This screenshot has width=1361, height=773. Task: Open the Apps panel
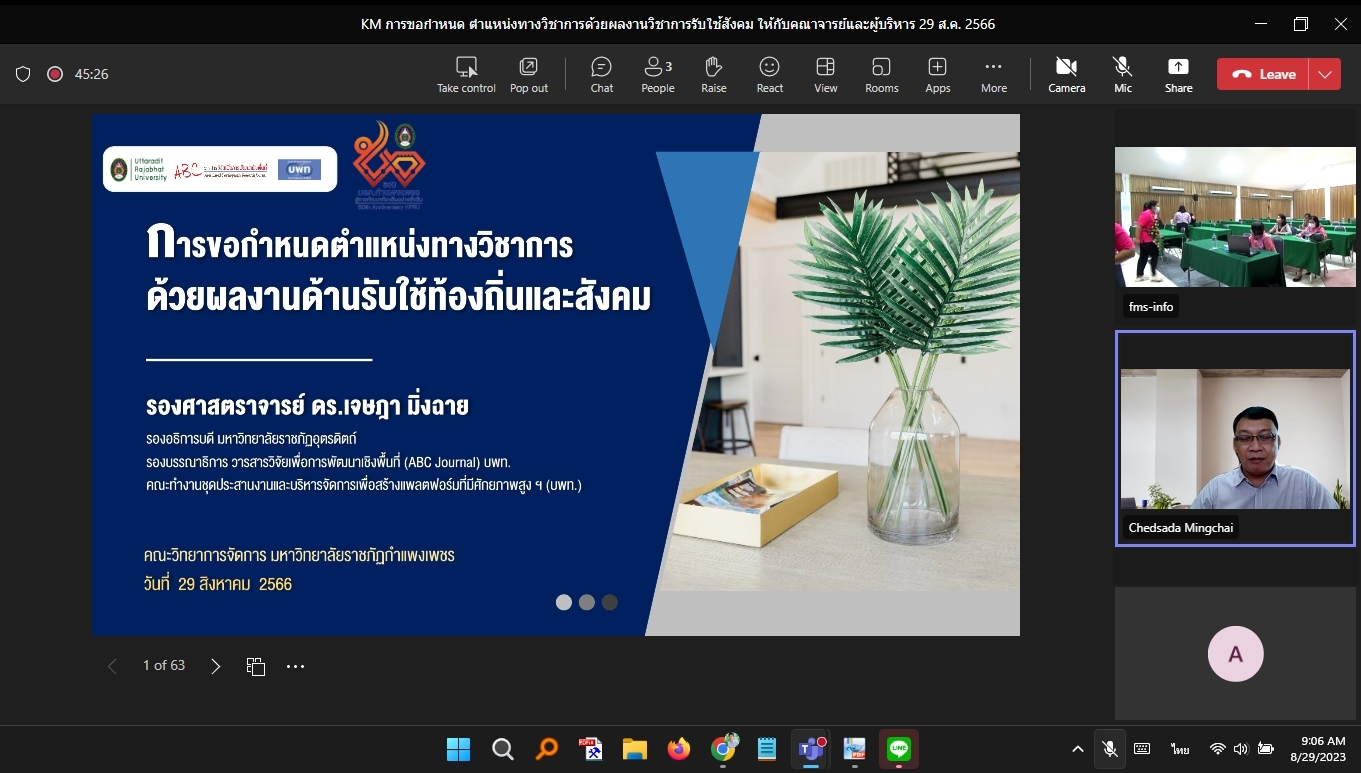click(x=937, y=74)
